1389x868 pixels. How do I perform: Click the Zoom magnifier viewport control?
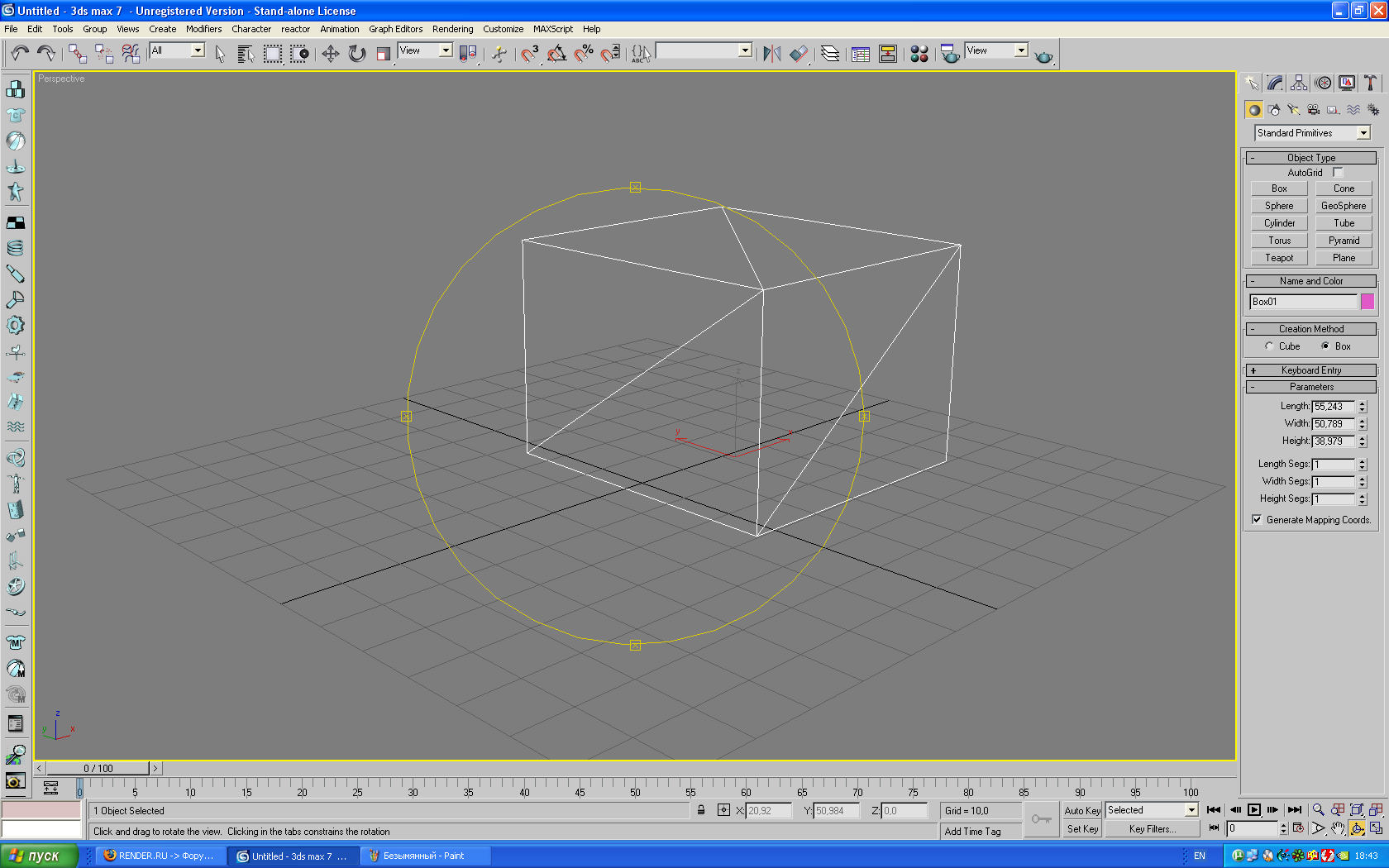[x=1318, y=810]
